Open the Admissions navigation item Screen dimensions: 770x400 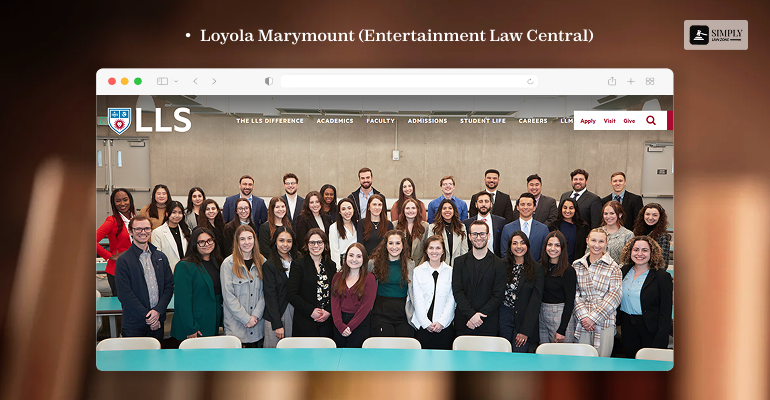tap(427, 121)
